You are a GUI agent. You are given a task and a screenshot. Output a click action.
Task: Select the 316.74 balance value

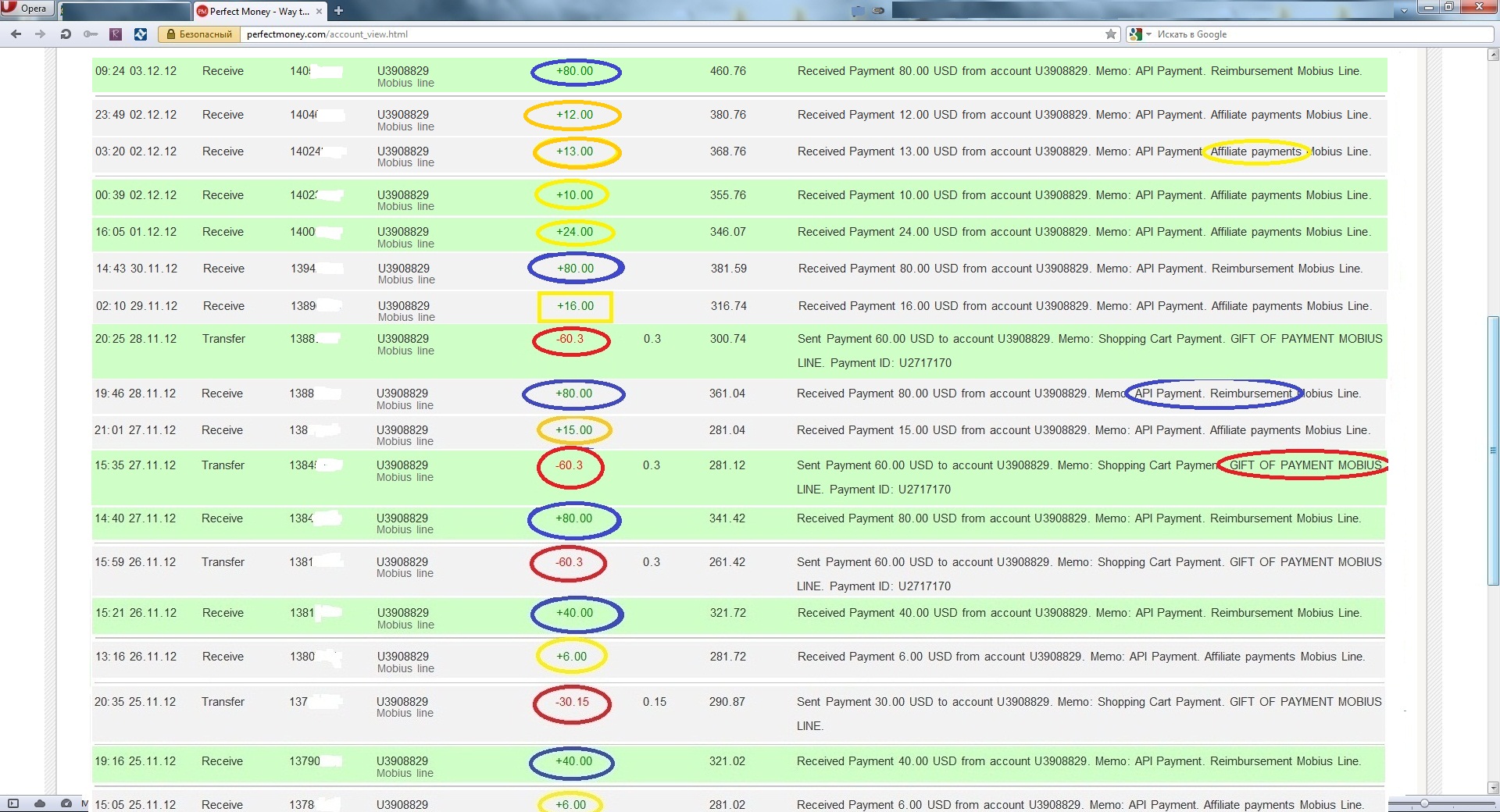tap(729, 306)
